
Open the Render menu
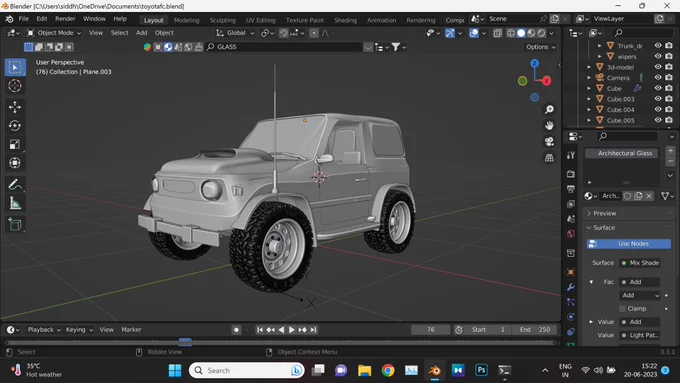coord(65,19)
